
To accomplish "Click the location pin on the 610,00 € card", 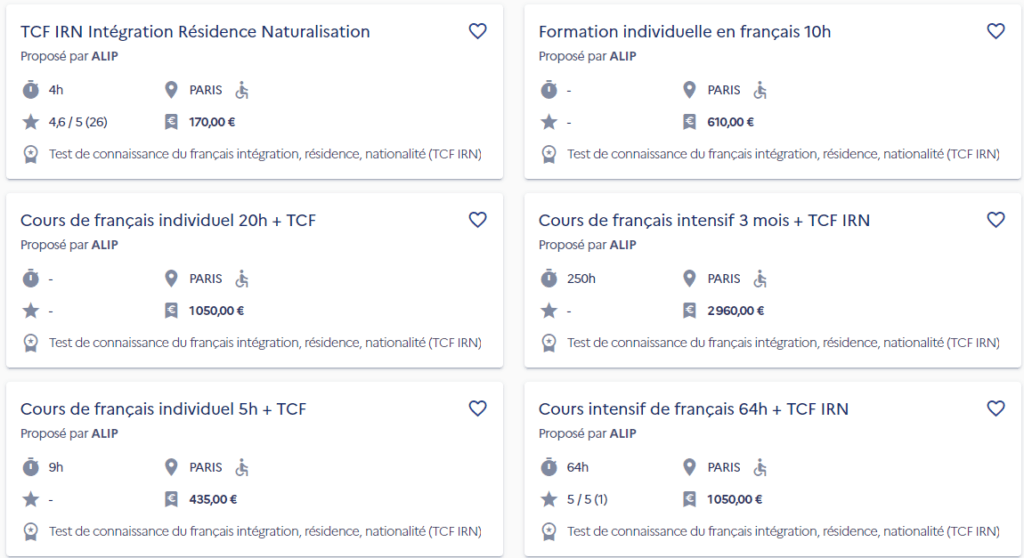I will 689,90.
